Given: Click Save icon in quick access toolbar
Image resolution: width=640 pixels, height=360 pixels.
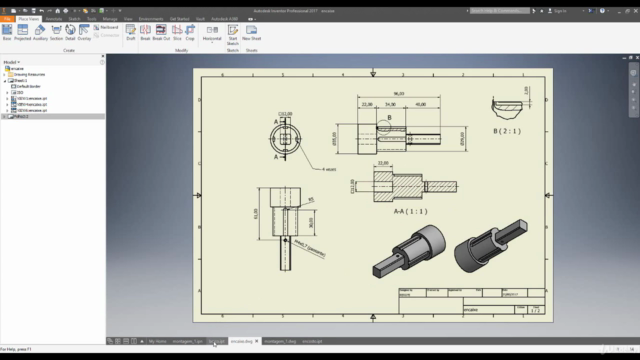Looking at the screenshot, I should (33, 11).
